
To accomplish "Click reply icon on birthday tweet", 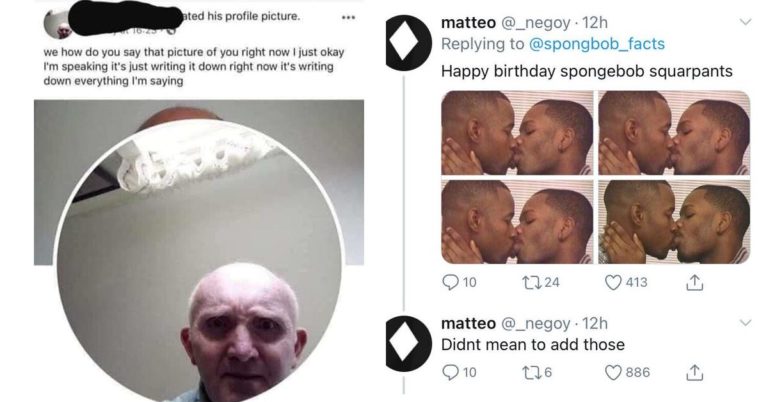I will (450, 282).
